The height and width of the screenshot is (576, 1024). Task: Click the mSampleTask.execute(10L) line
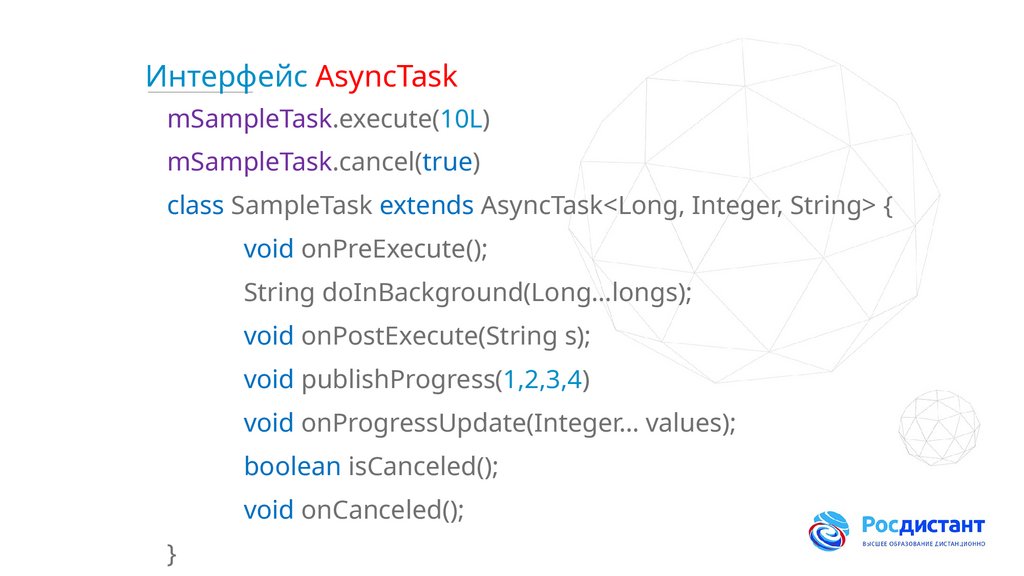328,120
